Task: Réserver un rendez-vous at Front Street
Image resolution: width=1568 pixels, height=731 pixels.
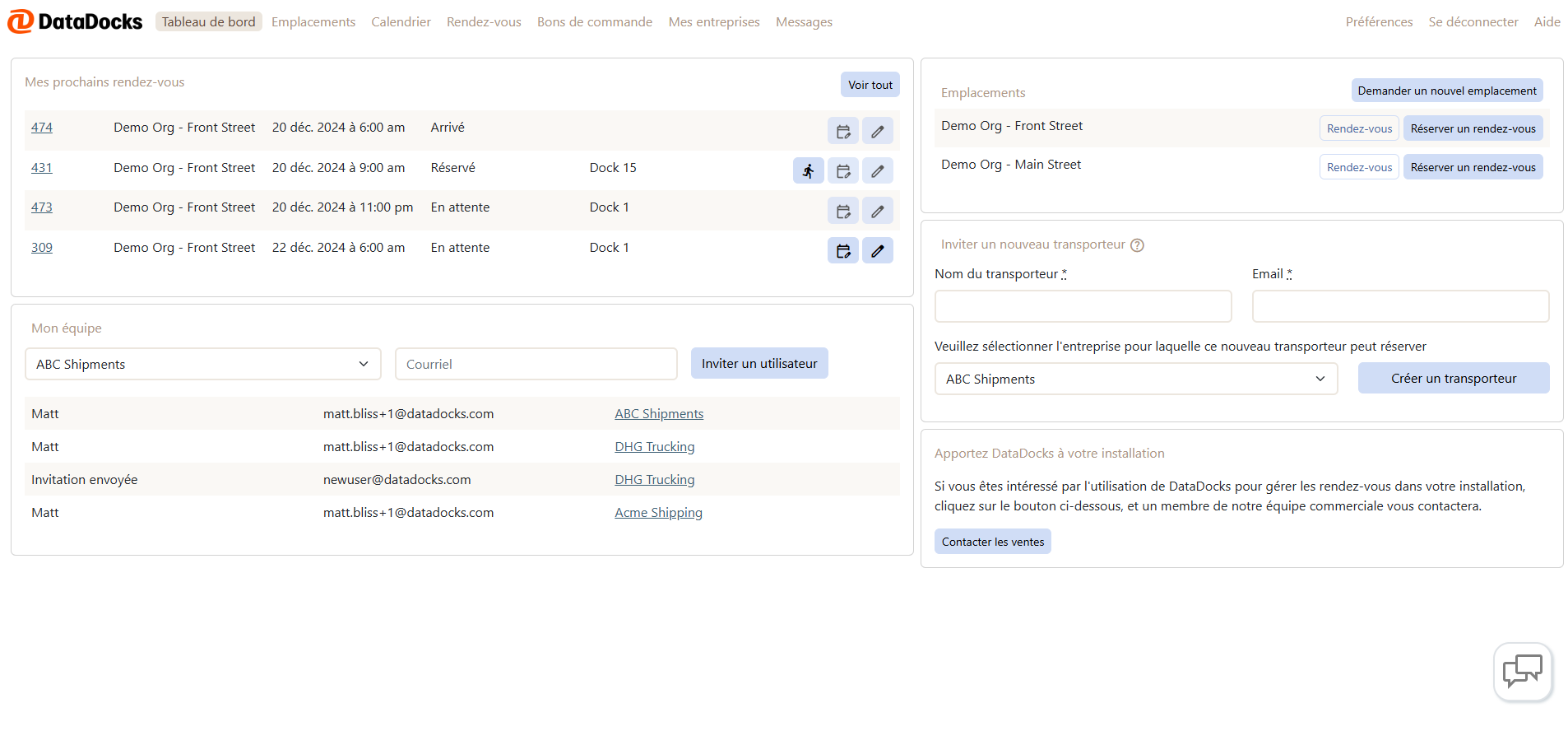Action: [1473, 128]
